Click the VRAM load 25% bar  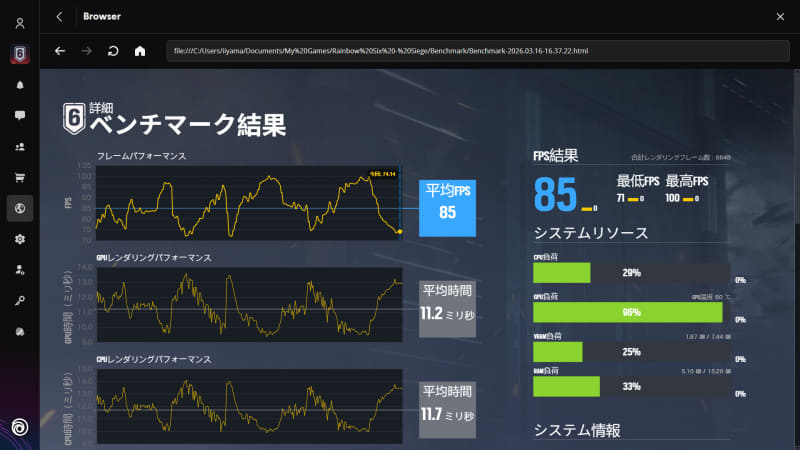[x=632, y=352]
